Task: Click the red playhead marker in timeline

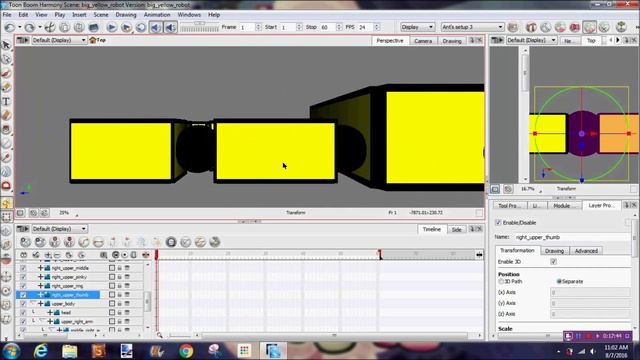Action: coord(156,255)
